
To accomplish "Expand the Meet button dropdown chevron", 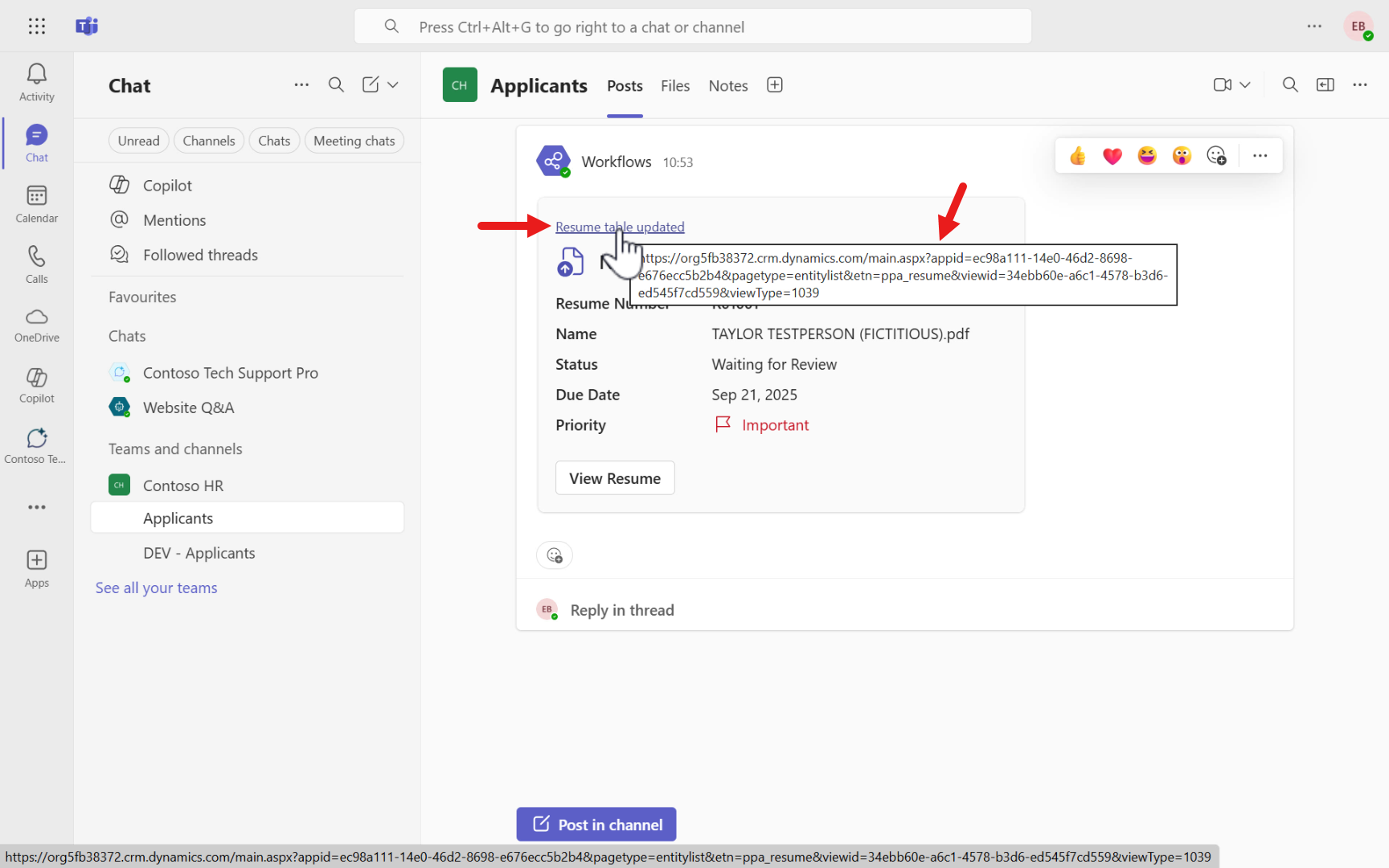I will tap(1245, 84).
